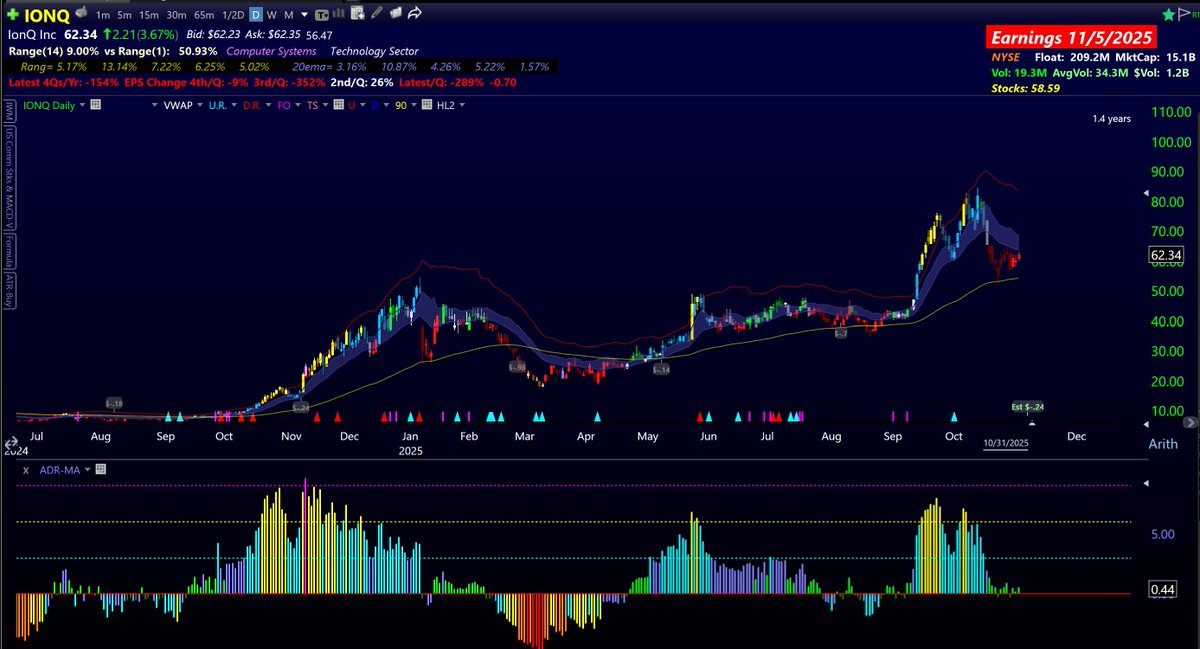The height and width of the screenshot is (649, 1200).
Task: Switch to 1/2D timeframe
Action: pyautogui.click(x=233, y=15)
